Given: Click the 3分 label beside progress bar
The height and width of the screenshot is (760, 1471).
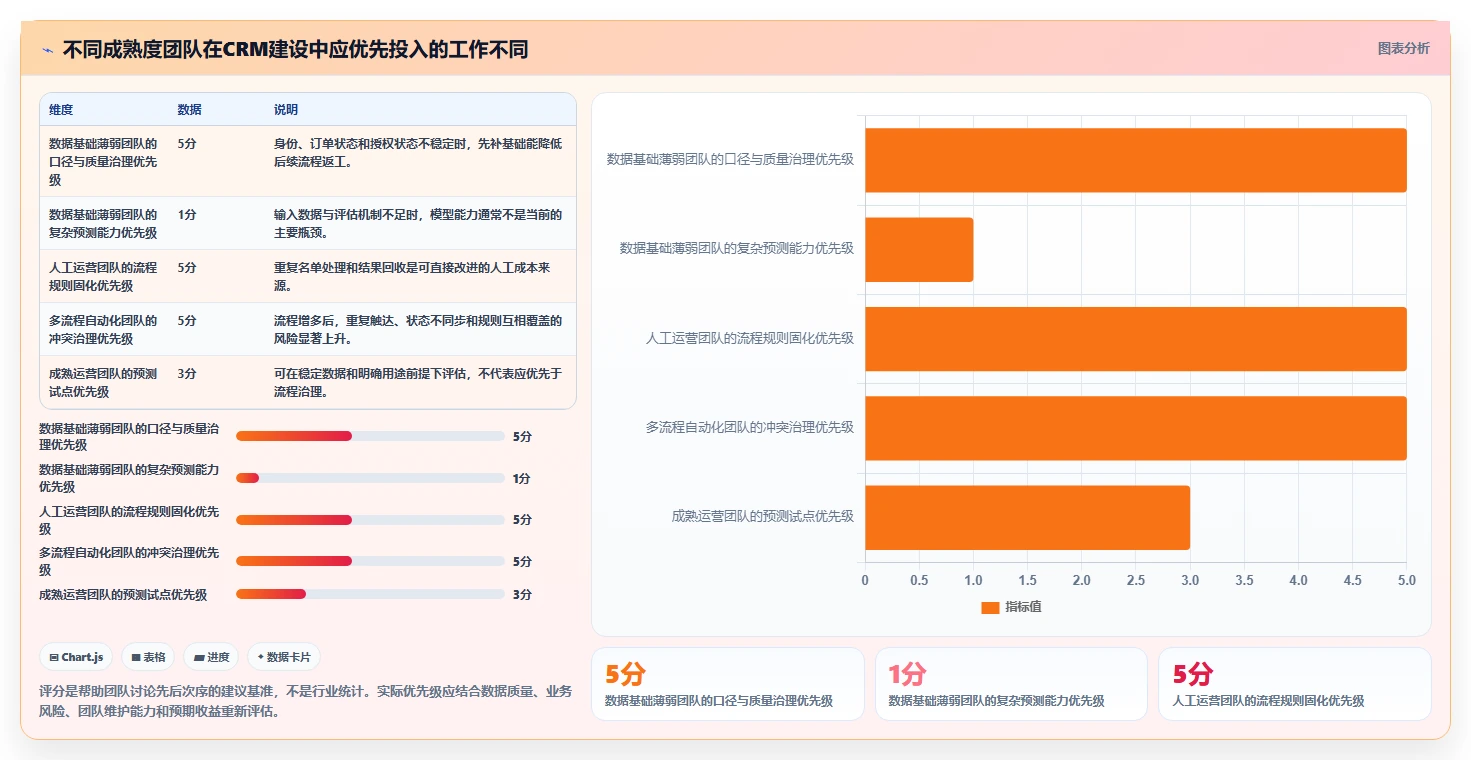Looking at the screenshot, I should (x=522, y=595).
